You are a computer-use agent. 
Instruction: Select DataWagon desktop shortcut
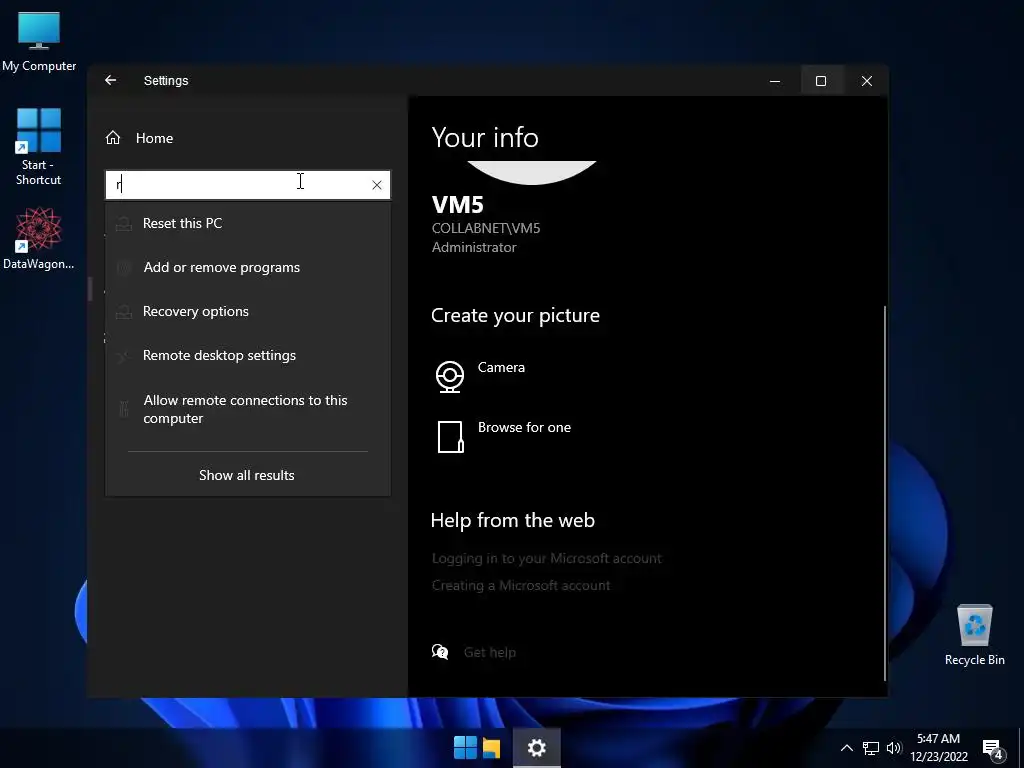tap(39, 239)
